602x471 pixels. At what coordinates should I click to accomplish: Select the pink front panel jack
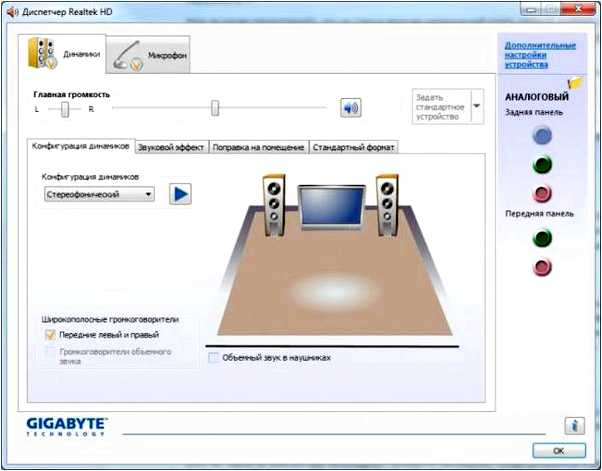click(x=542, y=267)
